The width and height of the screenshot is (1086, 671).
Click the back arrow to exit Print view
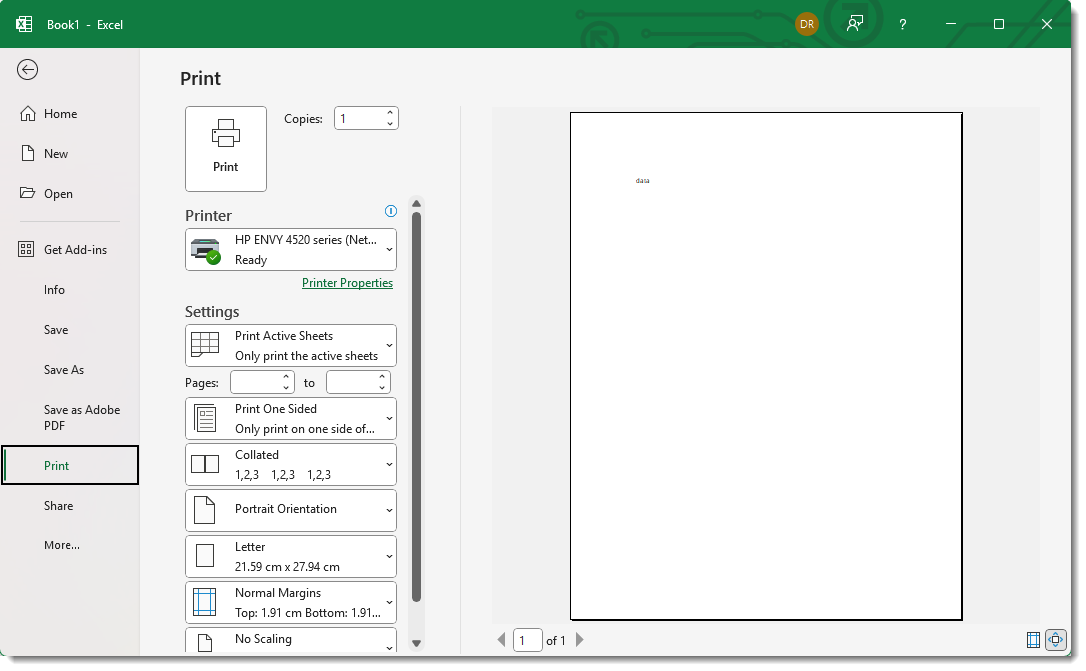[27, 70]
